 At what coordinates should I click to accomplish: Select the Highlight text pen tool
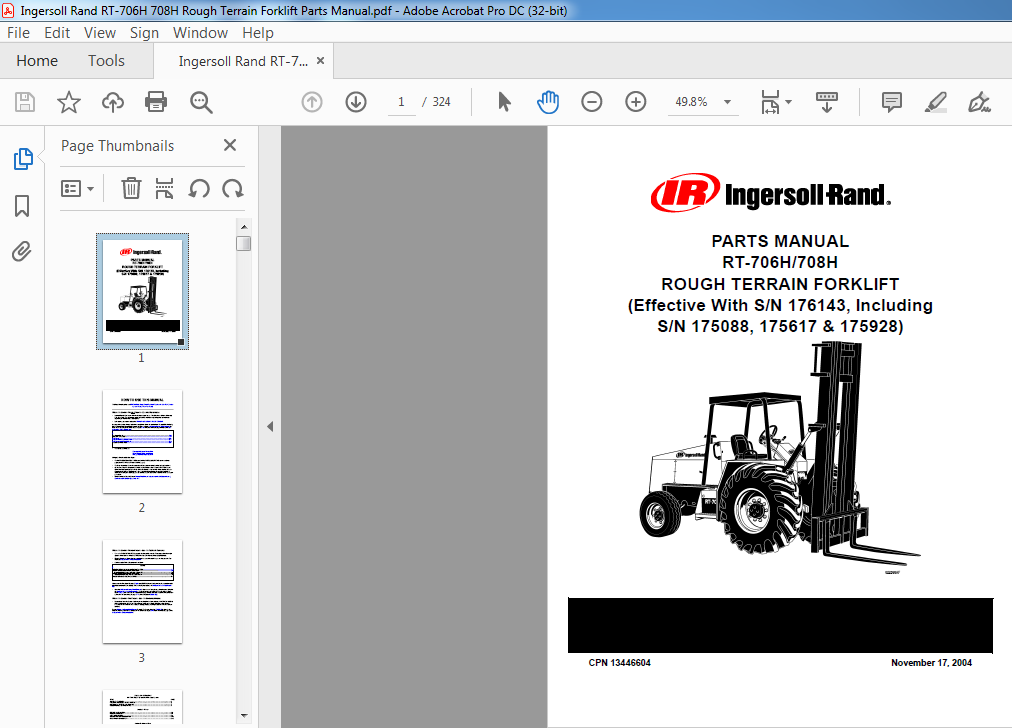tap(935, 102)
